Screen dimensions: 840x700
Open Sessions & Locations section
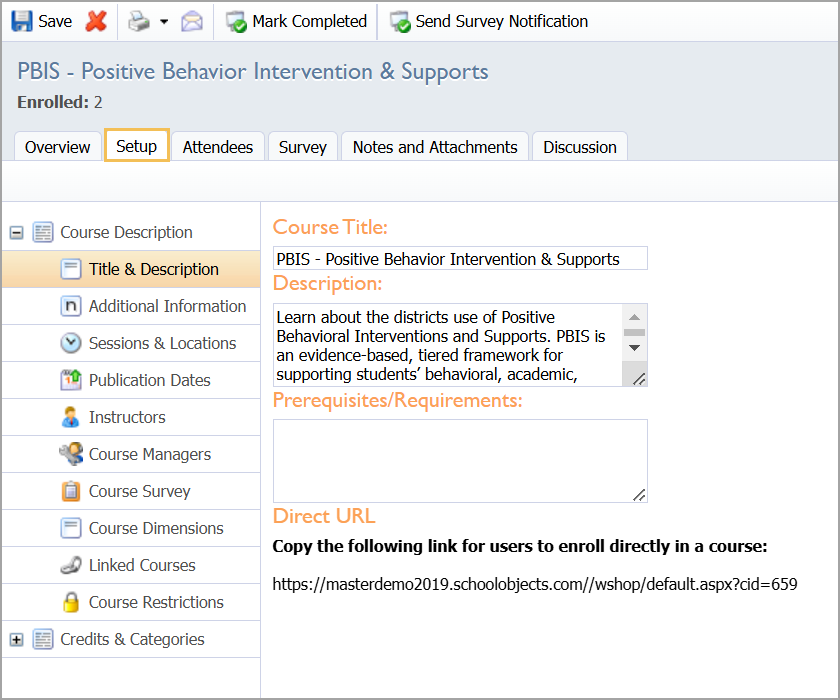tap(131, 343)
